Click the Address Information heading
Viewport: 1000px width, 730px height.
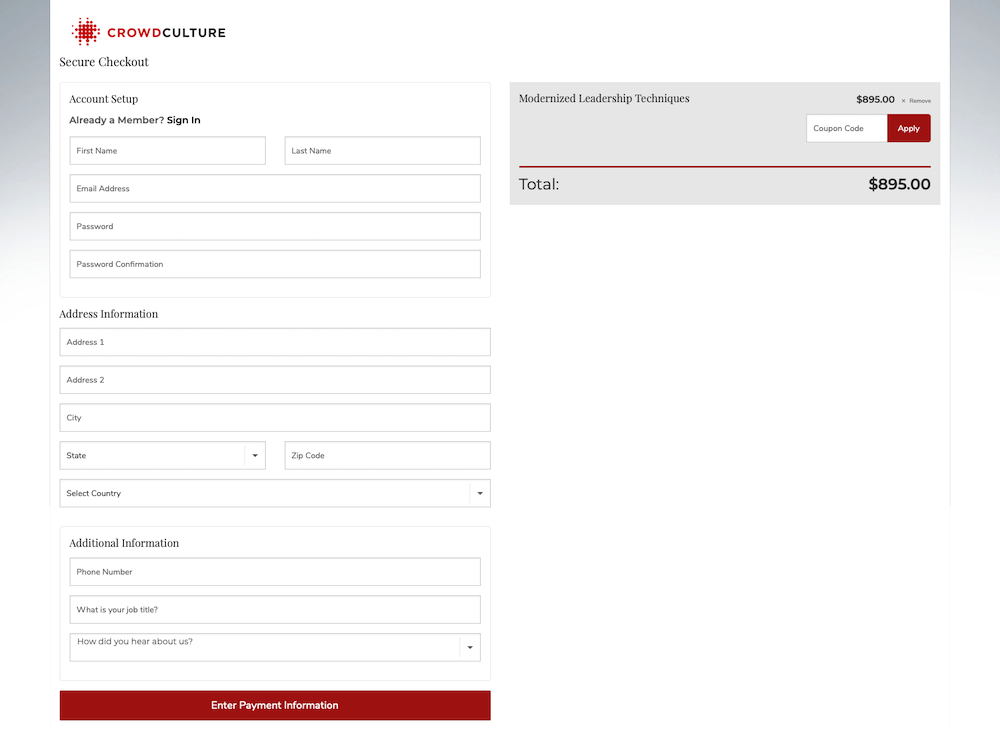[108, 314]
